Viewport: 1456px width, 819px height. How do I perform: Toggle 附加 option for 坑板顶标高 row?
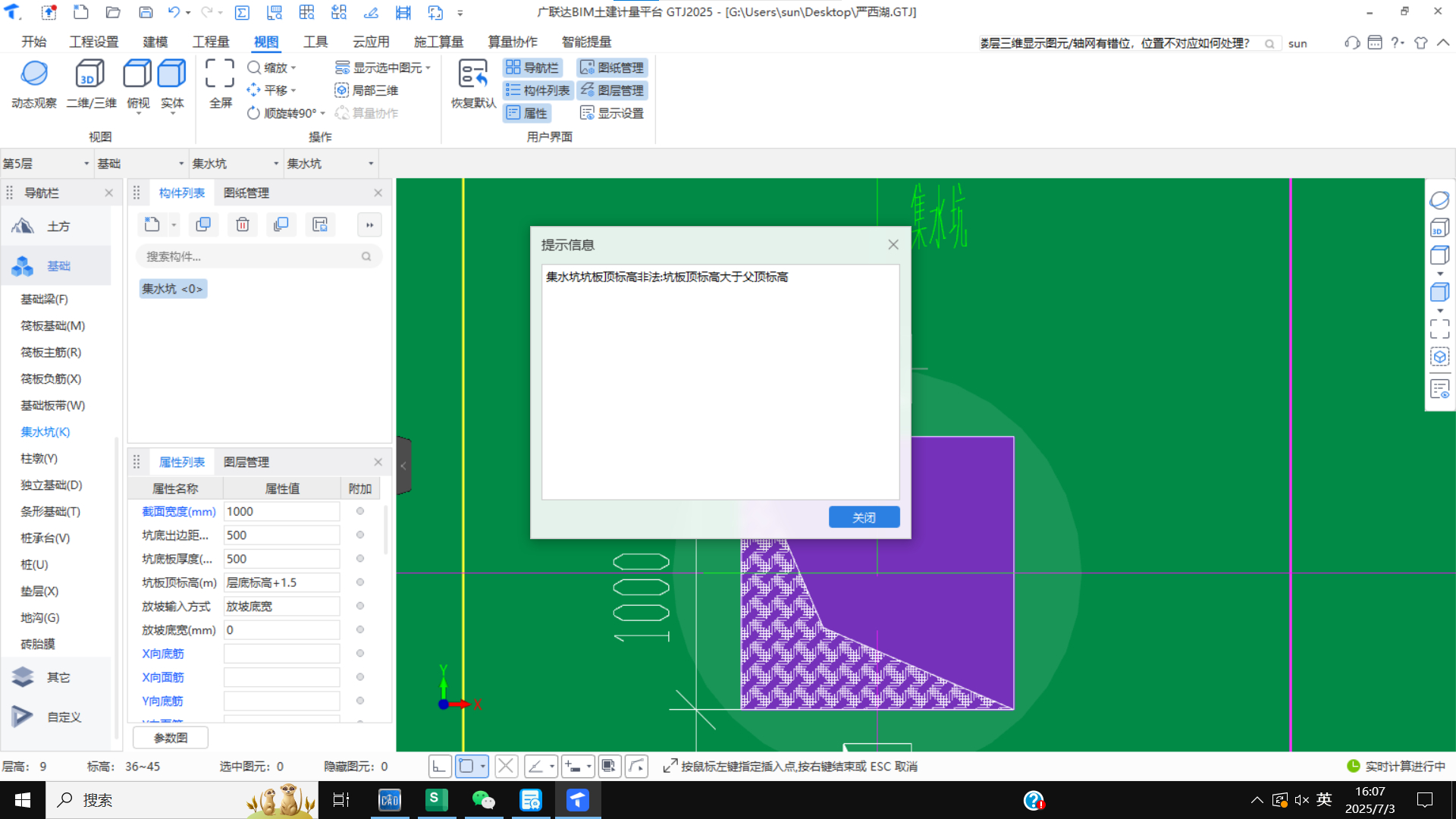(360, 582)
